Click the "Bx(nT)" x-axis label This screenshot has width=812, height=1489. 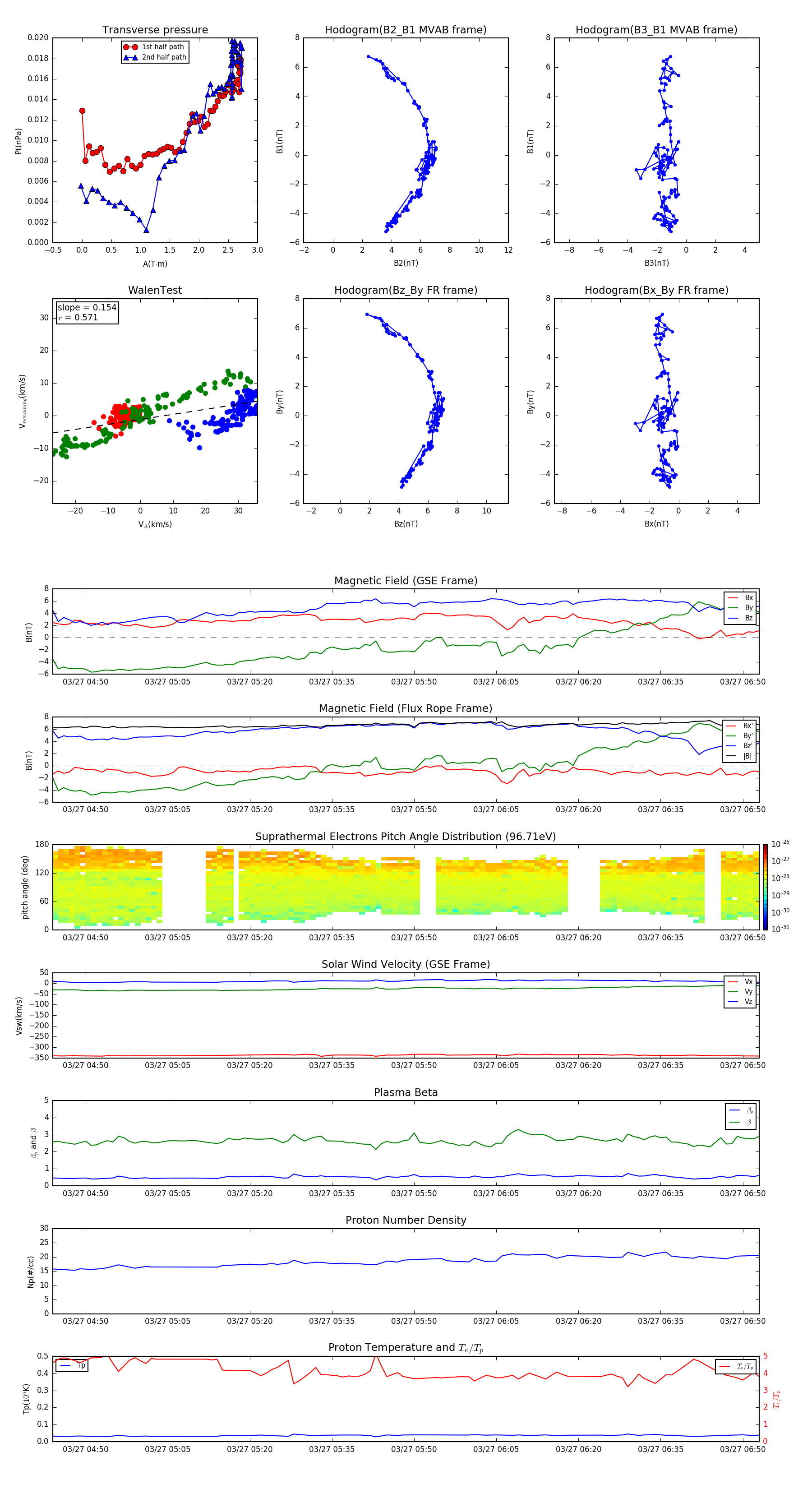656,524
